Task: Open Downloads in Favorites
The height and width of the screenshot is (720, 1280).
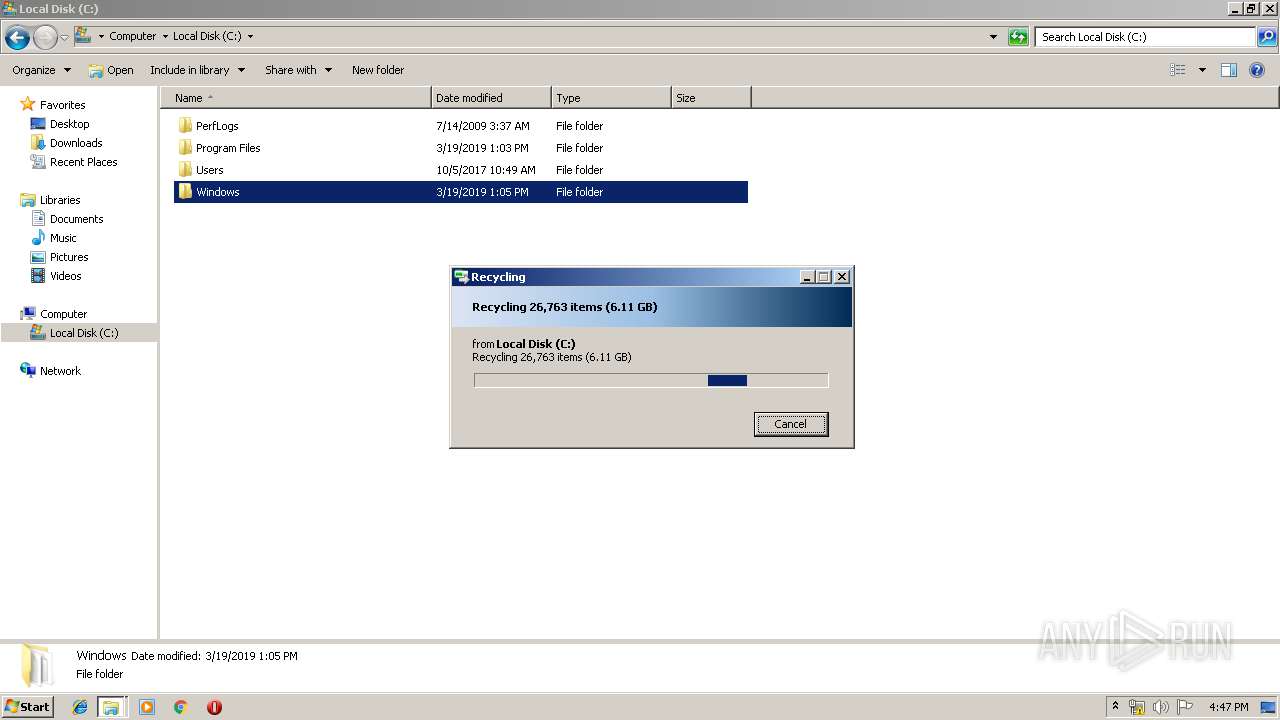Action: (x=76, y=143)
